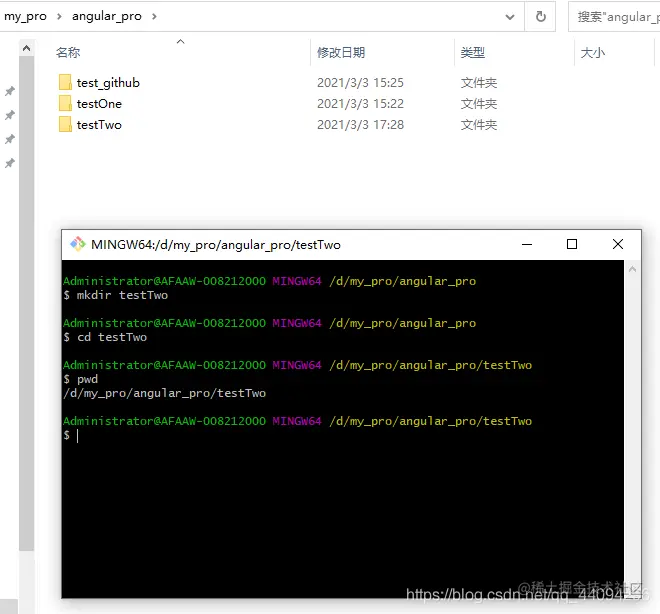Click the terminal title MINGW64:/d/my_pro/angular_pro/testTwo
The height and width of the screenshot is (614, 660).
click(x=216, y=245)
